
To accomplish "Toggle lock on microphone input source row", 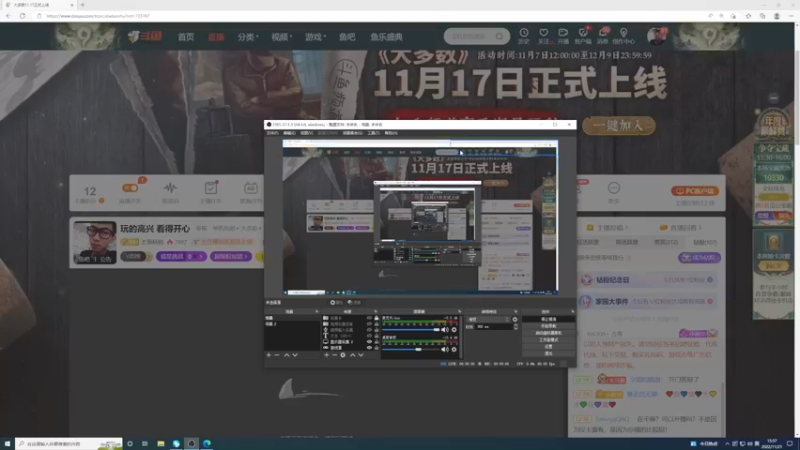I will pos(377,330).
